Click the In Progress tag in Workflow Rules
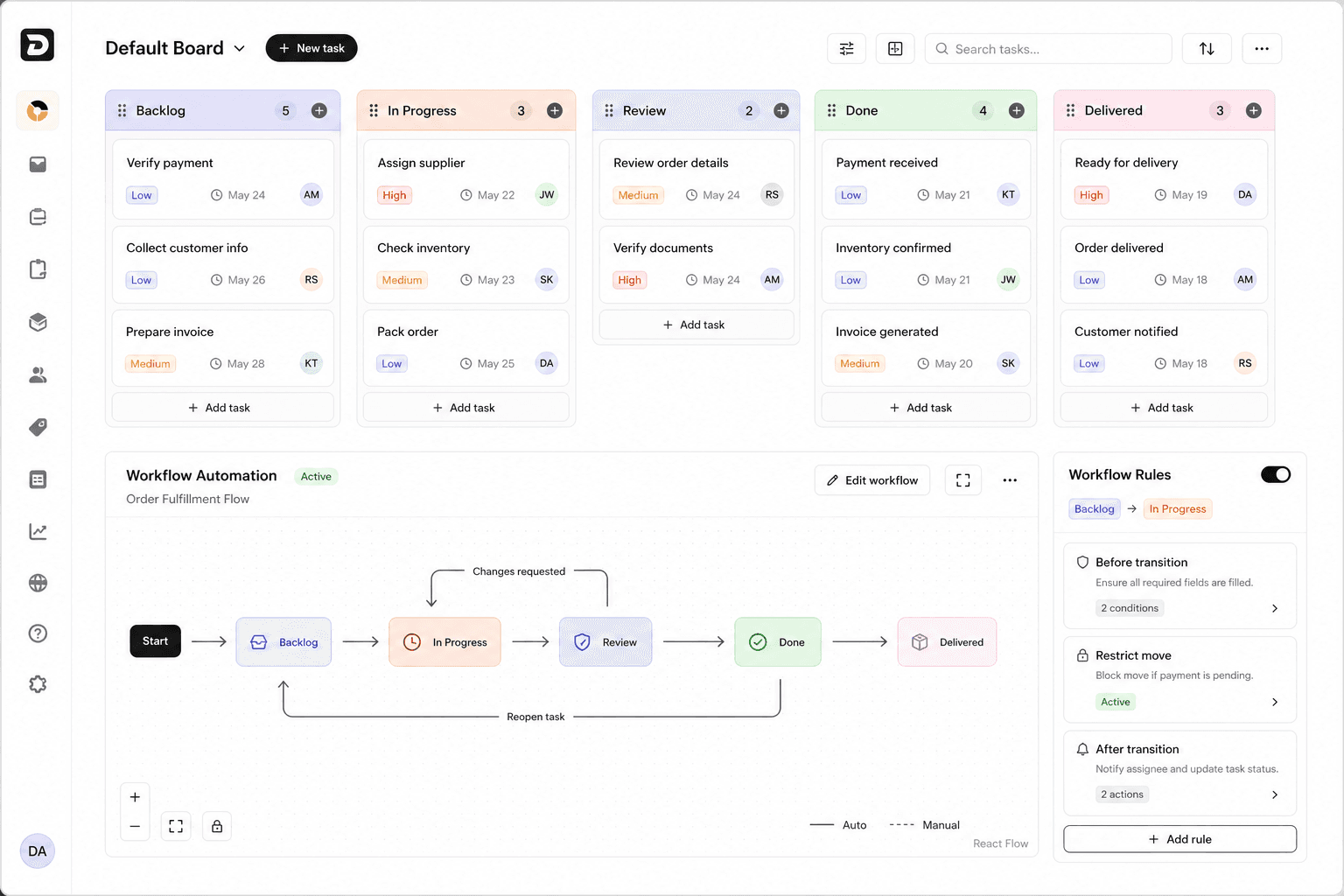The height and width of the screenshot is (896, 1344). (x=1178, y=509)
